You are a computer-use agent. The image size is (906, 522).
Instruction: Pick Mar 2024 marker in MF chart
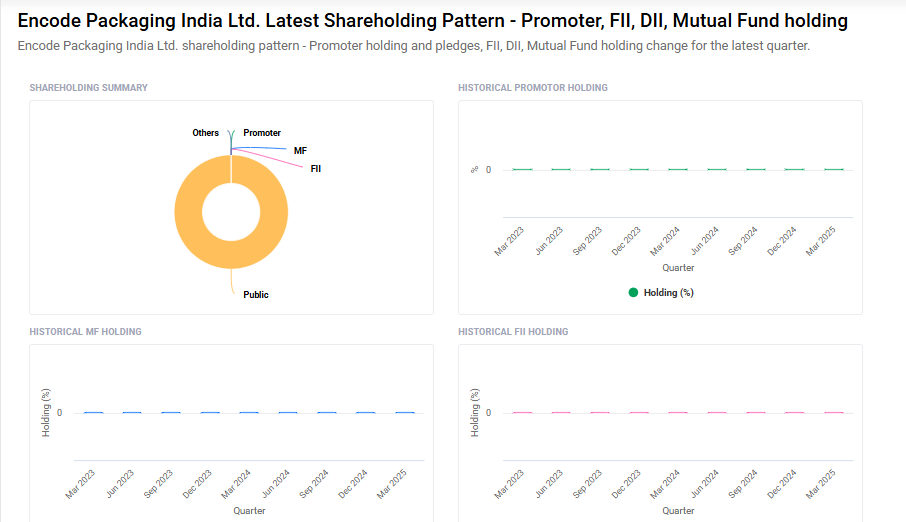pos(249,413)
